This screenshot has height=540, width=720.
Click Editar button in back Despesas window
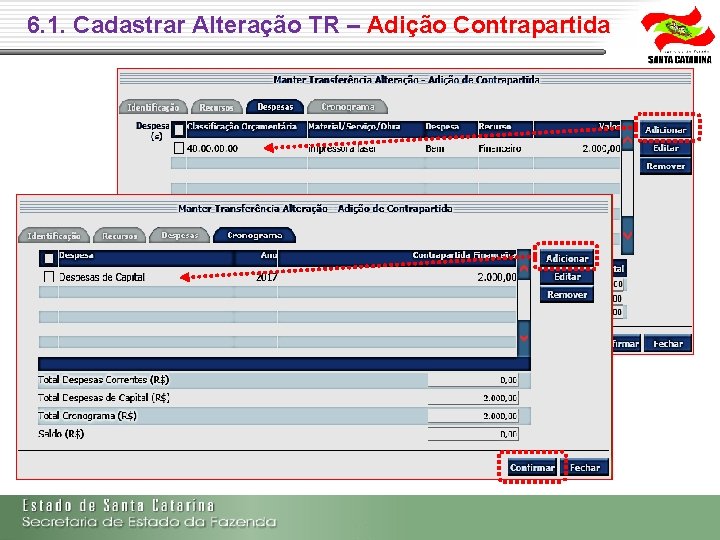pyautogui.click(x=665, y=148)
